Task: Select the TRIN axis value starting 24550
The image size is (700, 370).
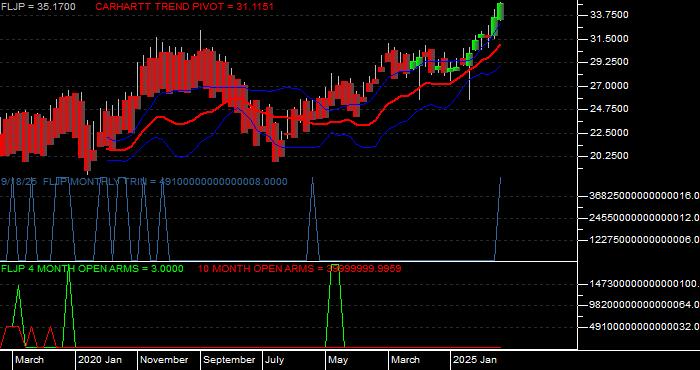Action: pyautogui.click(x=644, y=218)
